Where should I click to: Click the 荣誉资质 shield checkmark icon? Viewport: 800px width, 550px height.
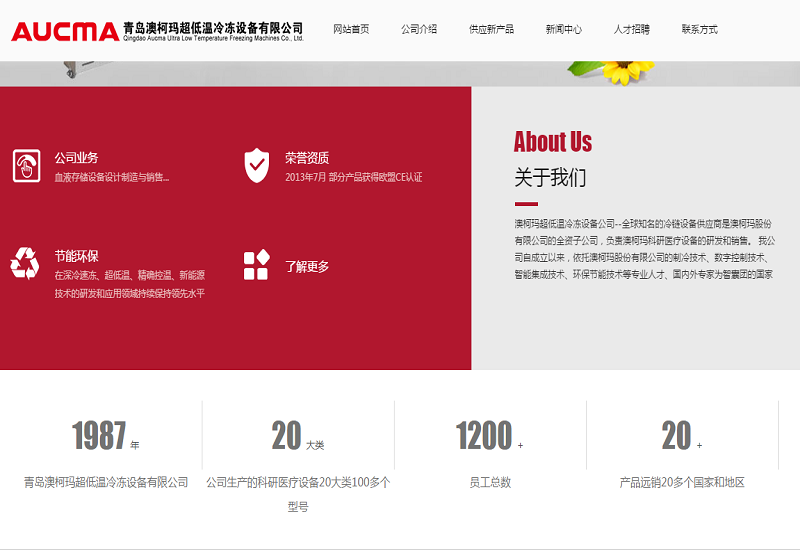click(257, 165)
